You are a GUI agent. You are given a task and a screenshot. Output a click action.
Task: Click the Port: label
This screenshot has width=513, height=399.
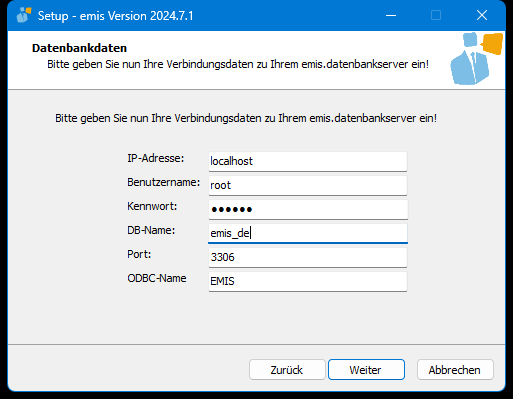click(139, 254)
